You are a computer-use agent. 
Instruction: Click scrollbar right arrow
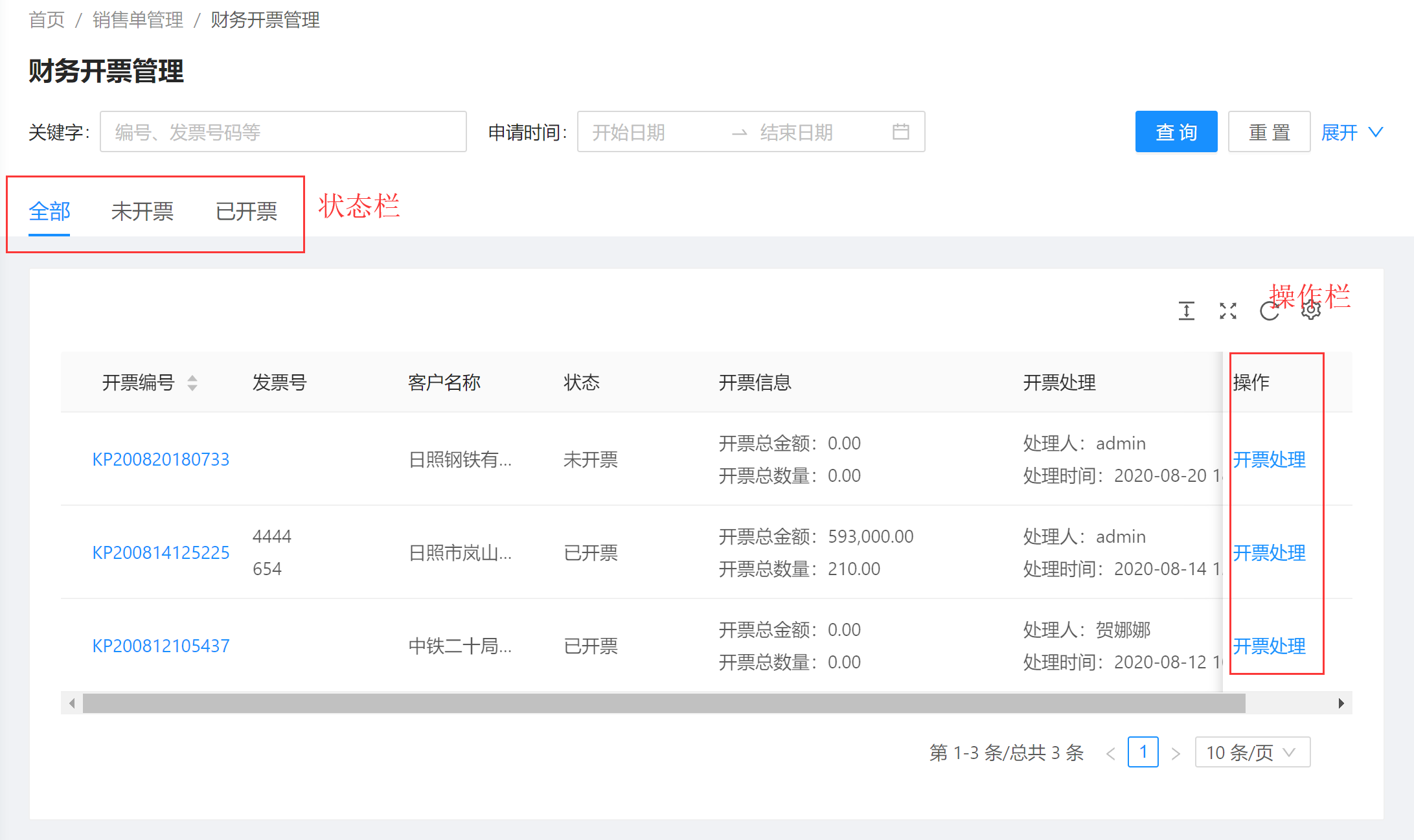pos(1341,703)
